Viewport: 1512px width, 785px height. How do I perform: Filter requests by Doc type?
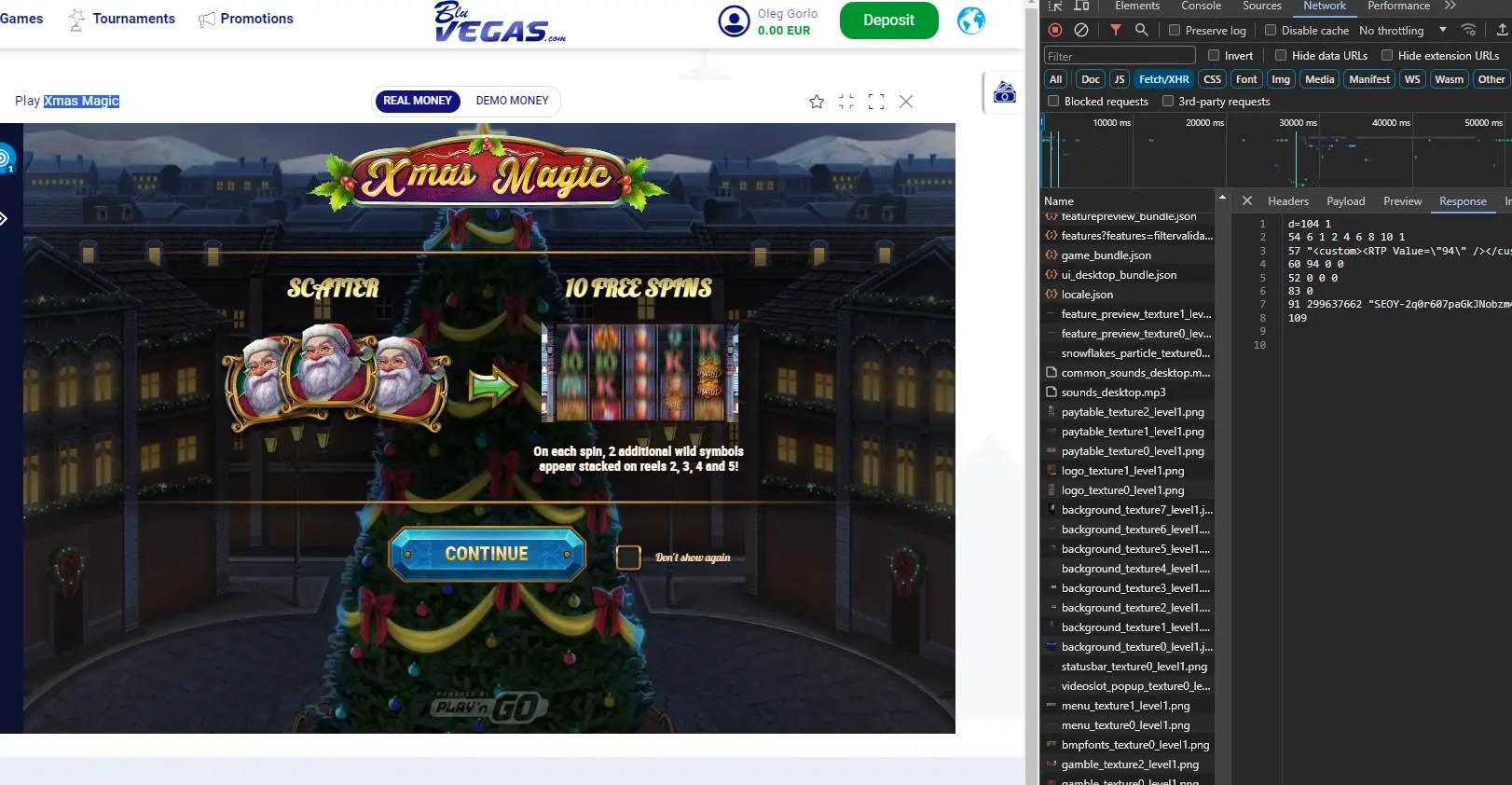[1091, 79]
